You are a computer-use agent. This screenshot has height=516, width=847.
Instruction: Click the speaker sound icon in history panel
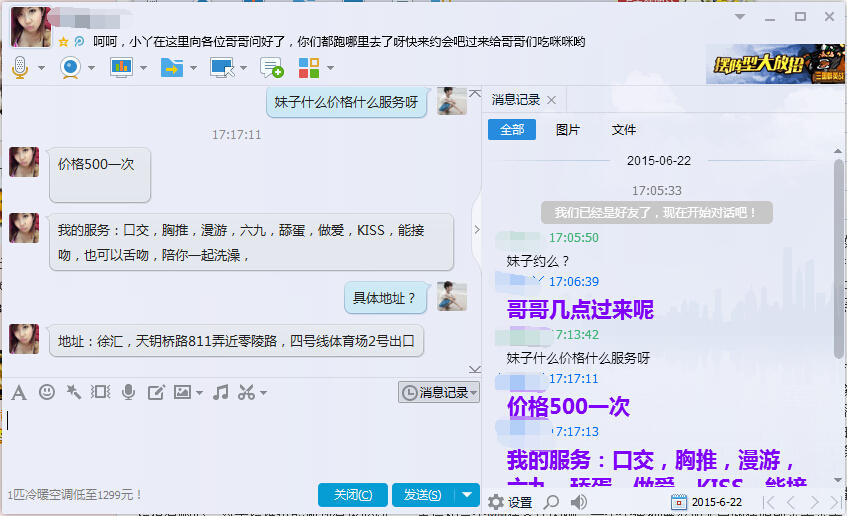(579, 502)
